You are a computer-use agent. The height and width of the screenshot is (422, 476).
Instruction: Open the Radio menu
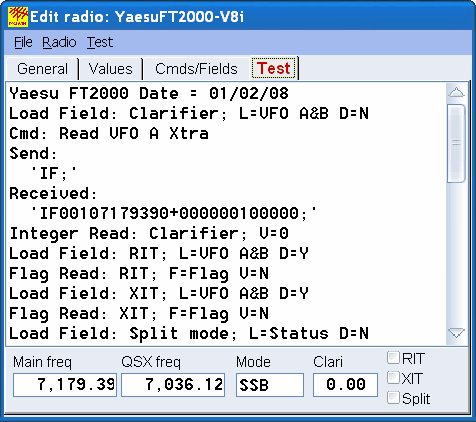coord(59,42)
